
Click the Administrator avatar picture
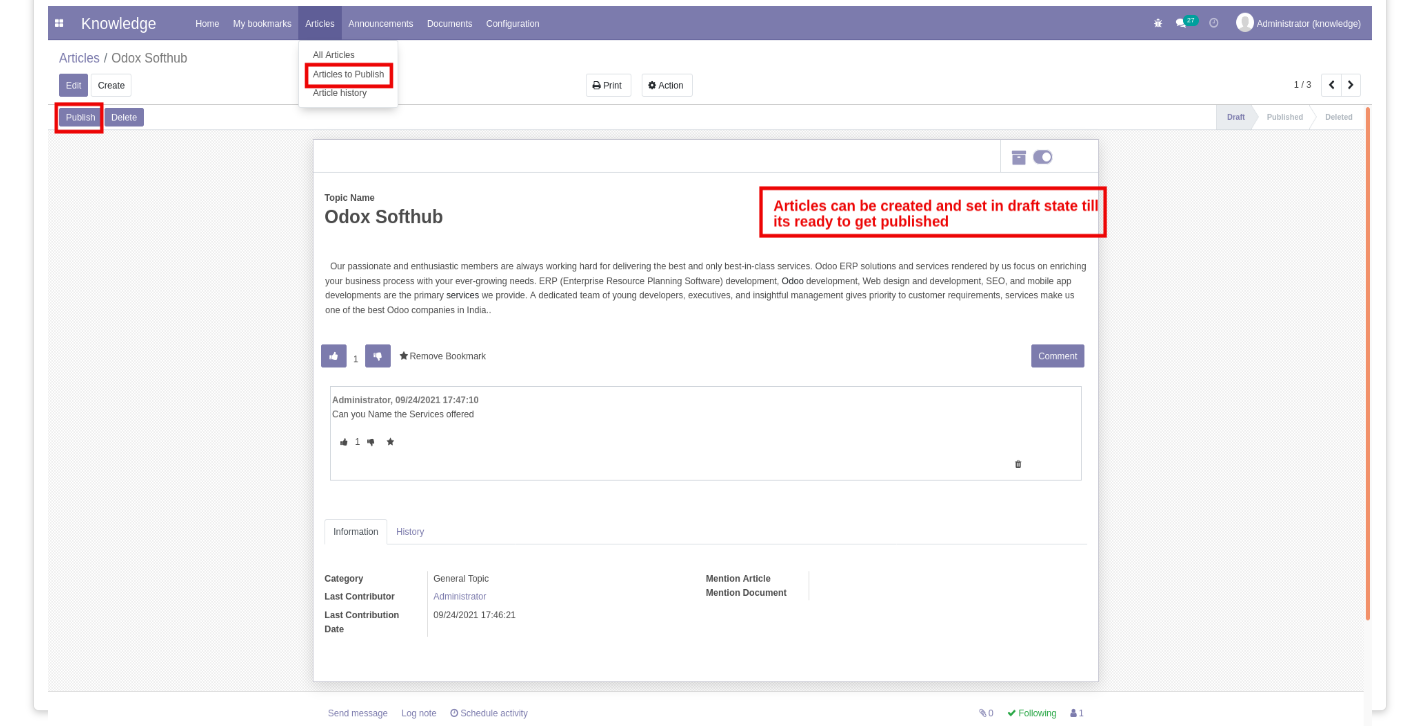click(x=1245, y=23)
